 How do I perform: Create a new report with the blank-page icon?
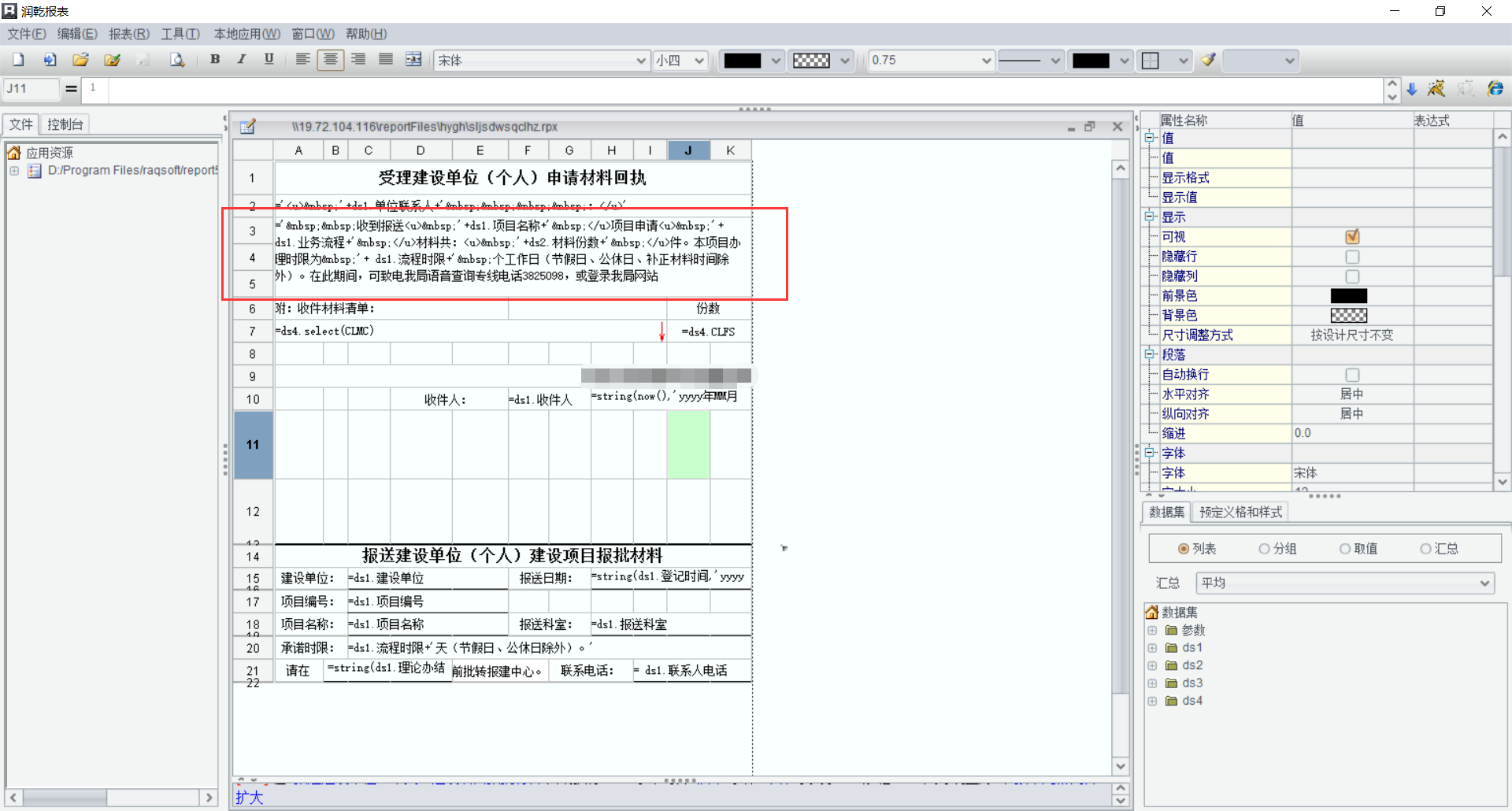point(18,60)
